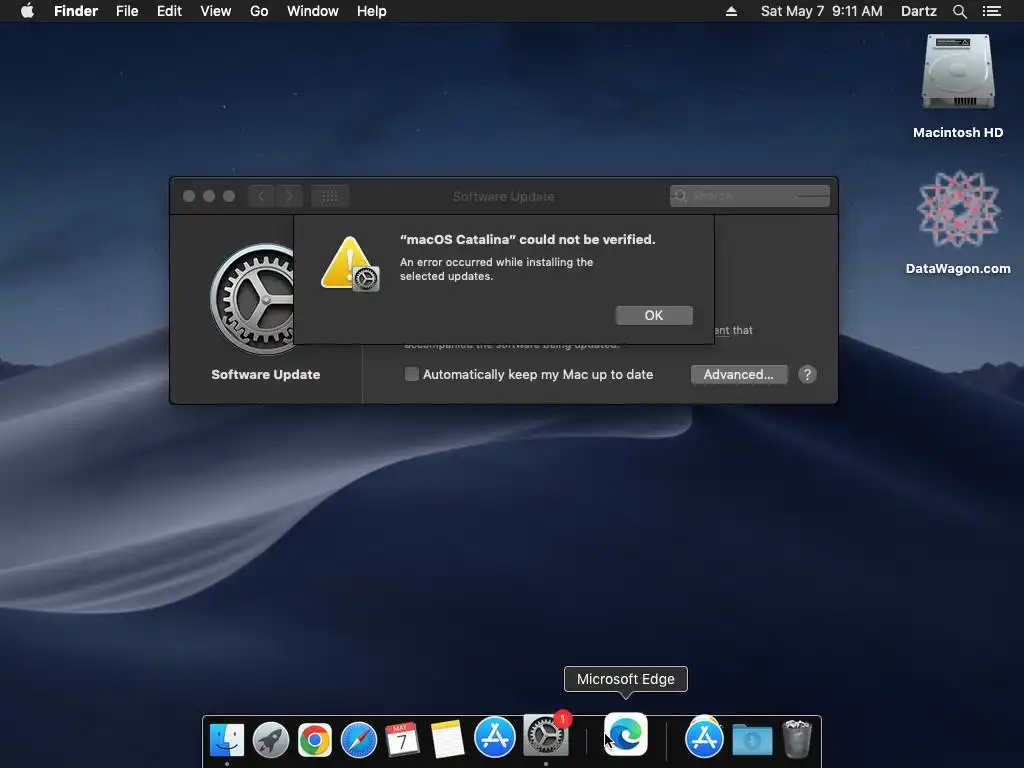This screenshot has height=768, width=1024.
Task: Enable Automatically keep my Mac up to date
Action: click(x=411, y=374)
